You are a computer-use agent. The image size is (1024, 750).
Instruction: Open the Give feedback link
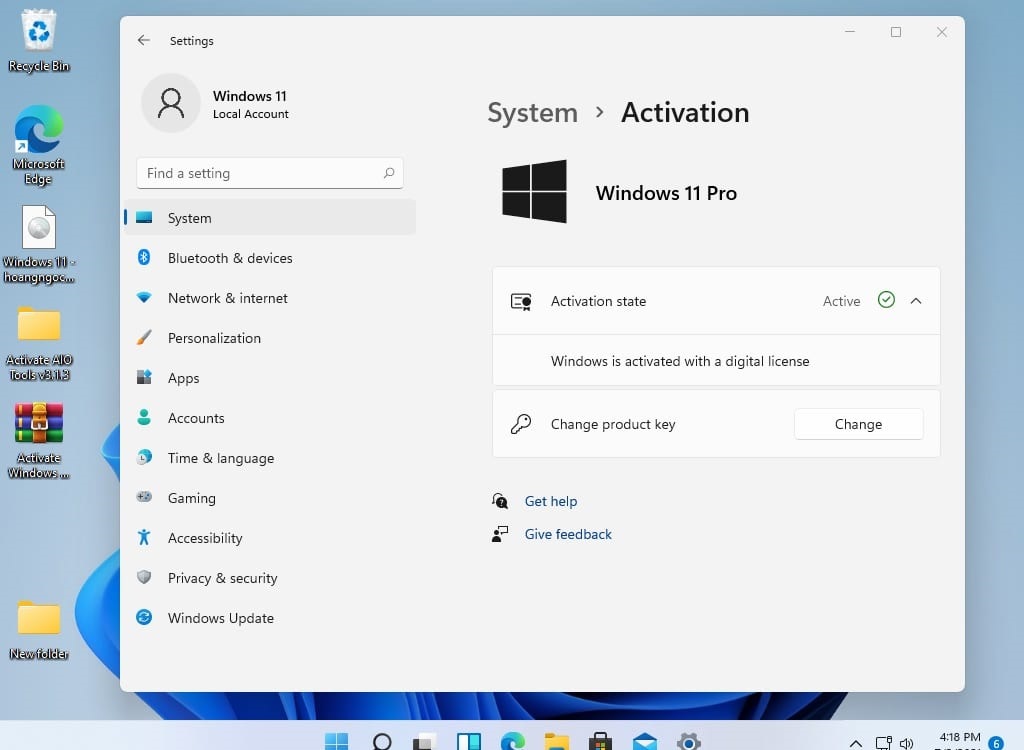[x=568, y=534]
